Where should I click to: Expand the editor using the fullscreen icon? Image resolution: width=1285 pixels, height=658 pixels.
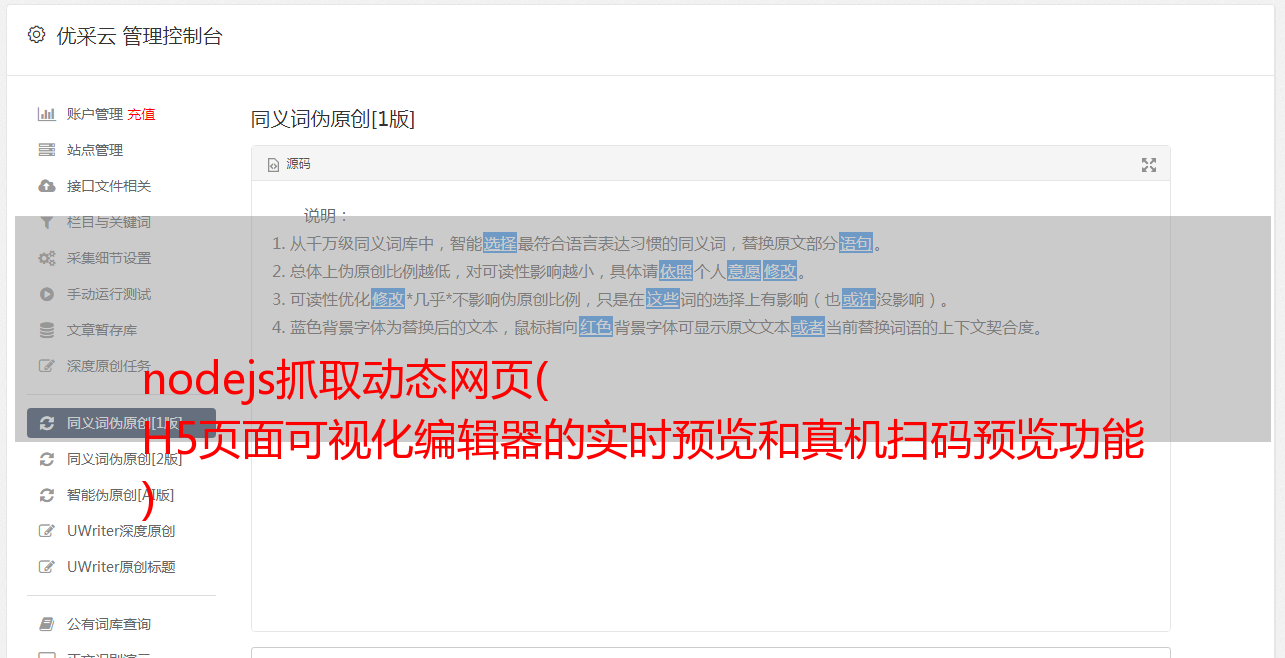(1149, 165)
